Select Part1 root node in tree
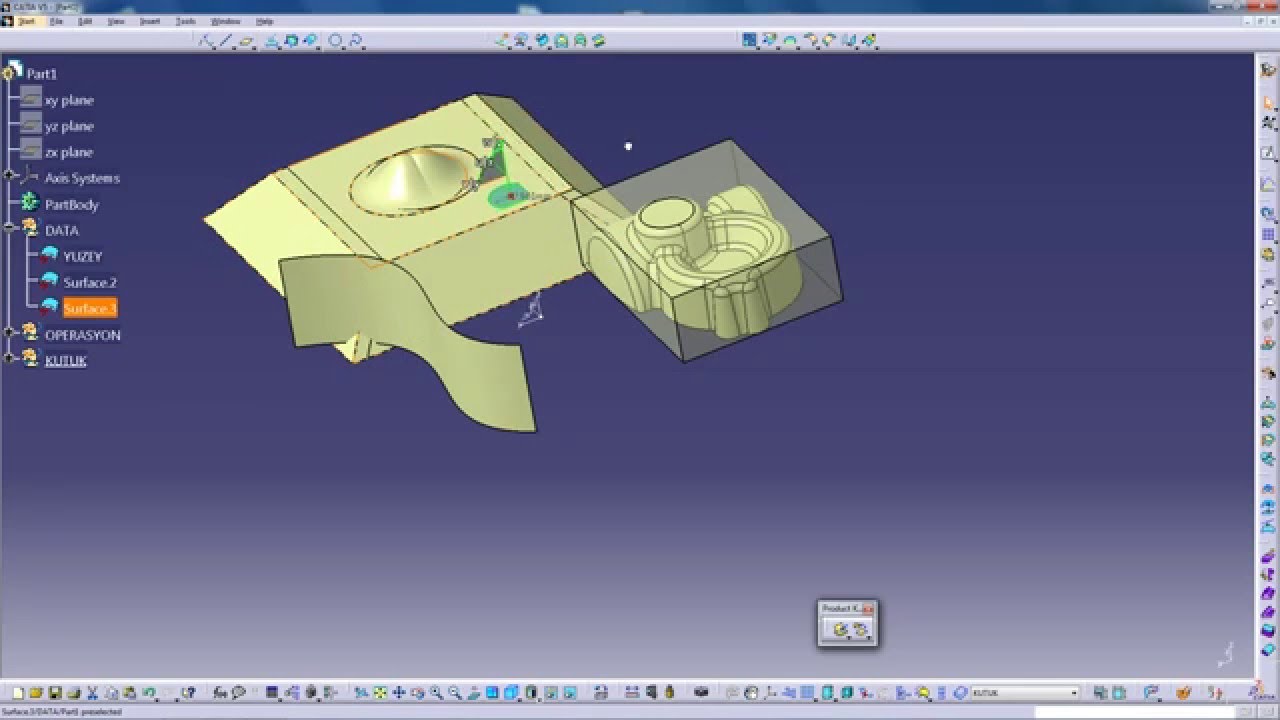Image resolution: width=1280 pixels, height=720 pixels. (x=42, y=74)
